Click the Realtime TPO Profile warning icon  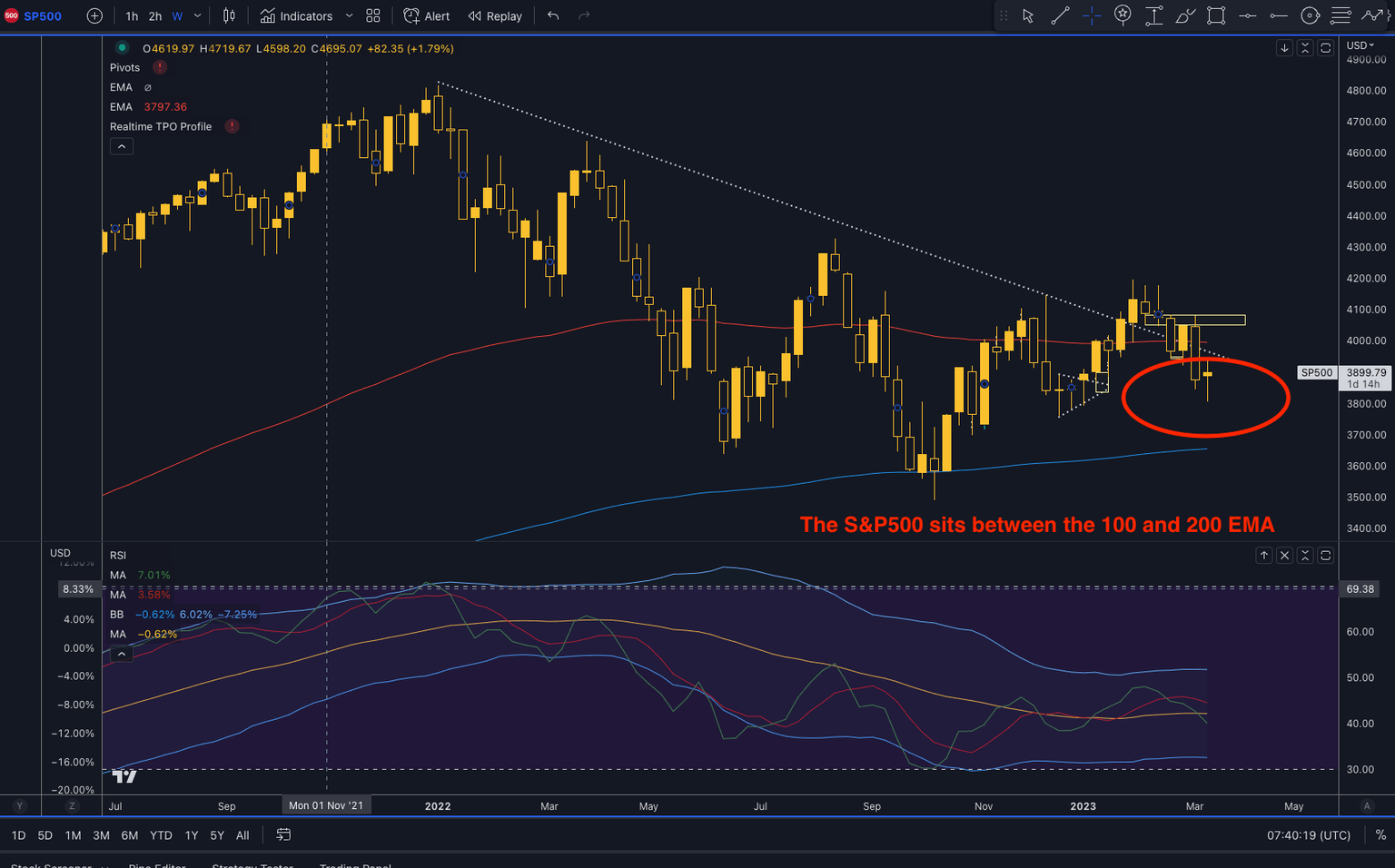232,126
